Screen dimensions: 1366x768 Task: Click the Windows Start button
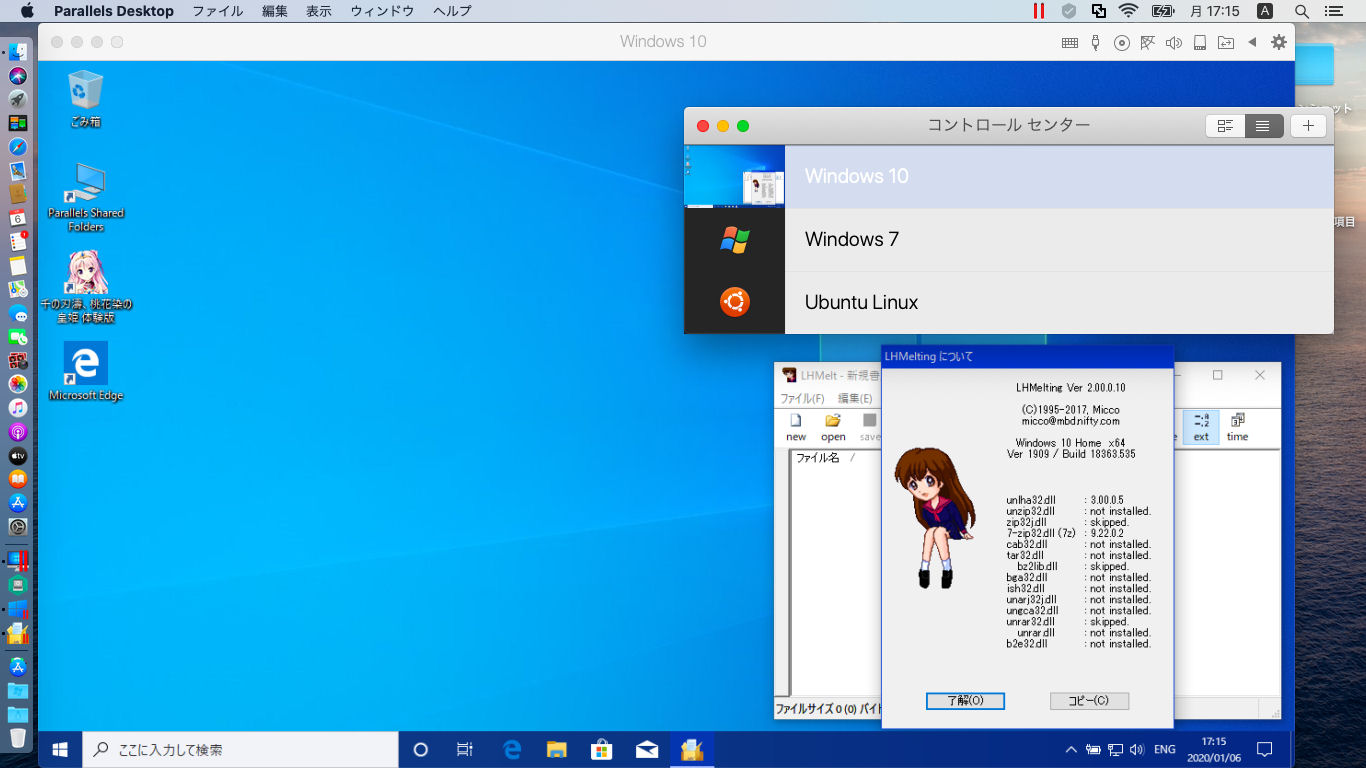tap(60, 749)
